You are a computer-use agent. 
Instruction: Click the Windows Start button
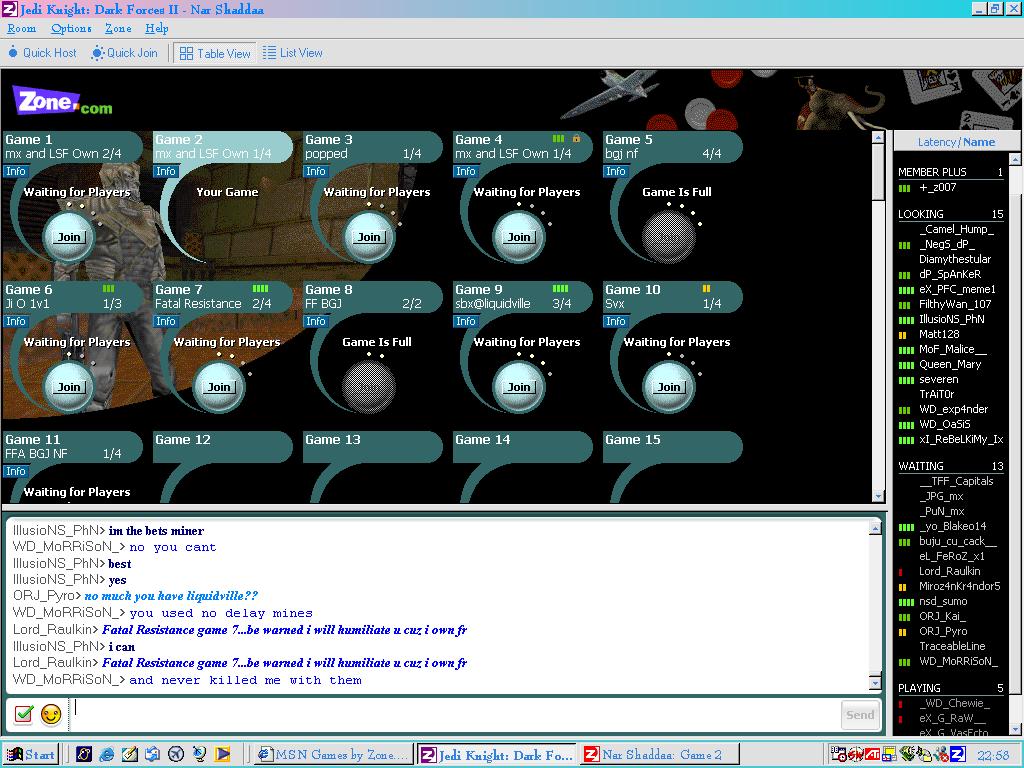click(x=31, y=754)
